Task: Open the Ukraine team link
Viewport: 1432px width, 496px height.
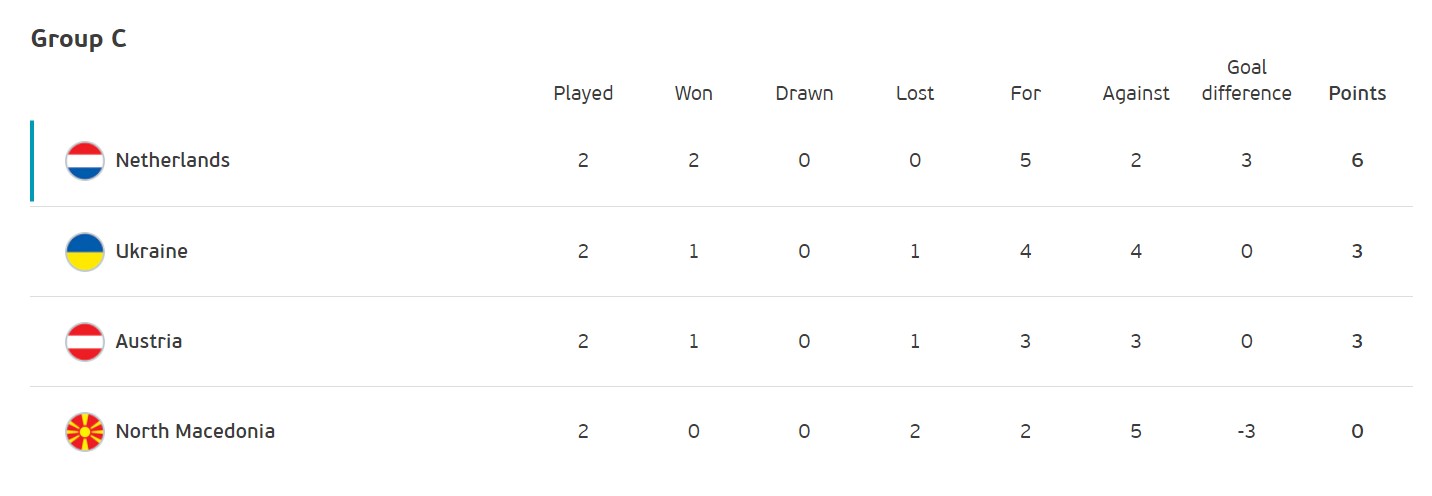Action: click(151, 251)
